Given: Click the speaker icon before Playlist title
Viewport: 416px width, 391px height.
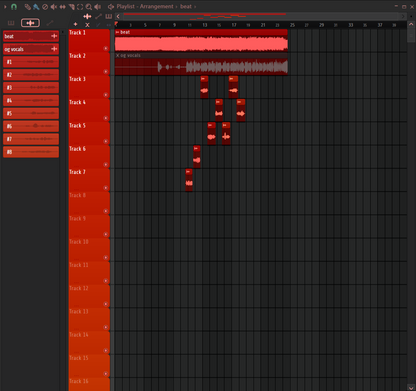Looking at the screenshot, I should 111,7.
